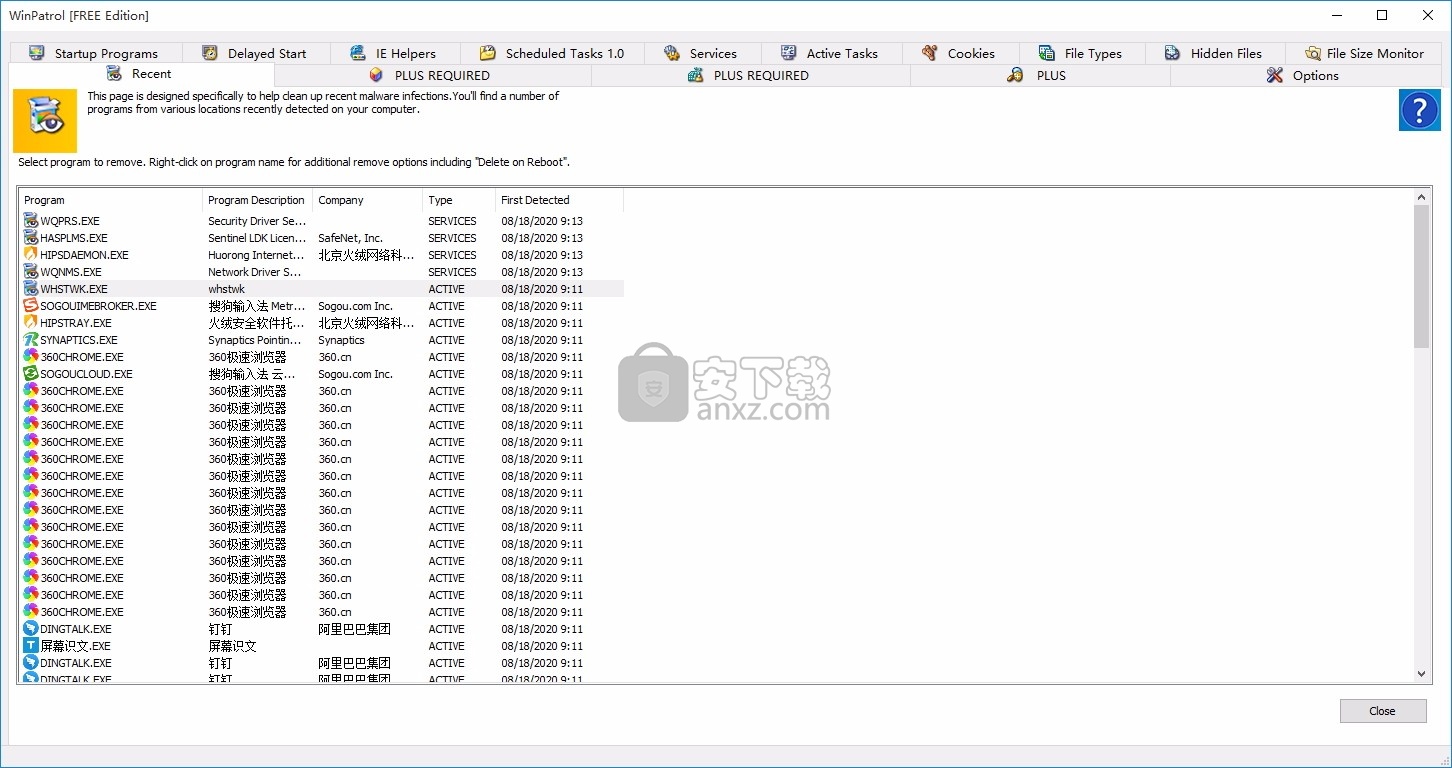Open the Startup Programs tab
The image size is (1452, 768).
(x=96, y=53)
